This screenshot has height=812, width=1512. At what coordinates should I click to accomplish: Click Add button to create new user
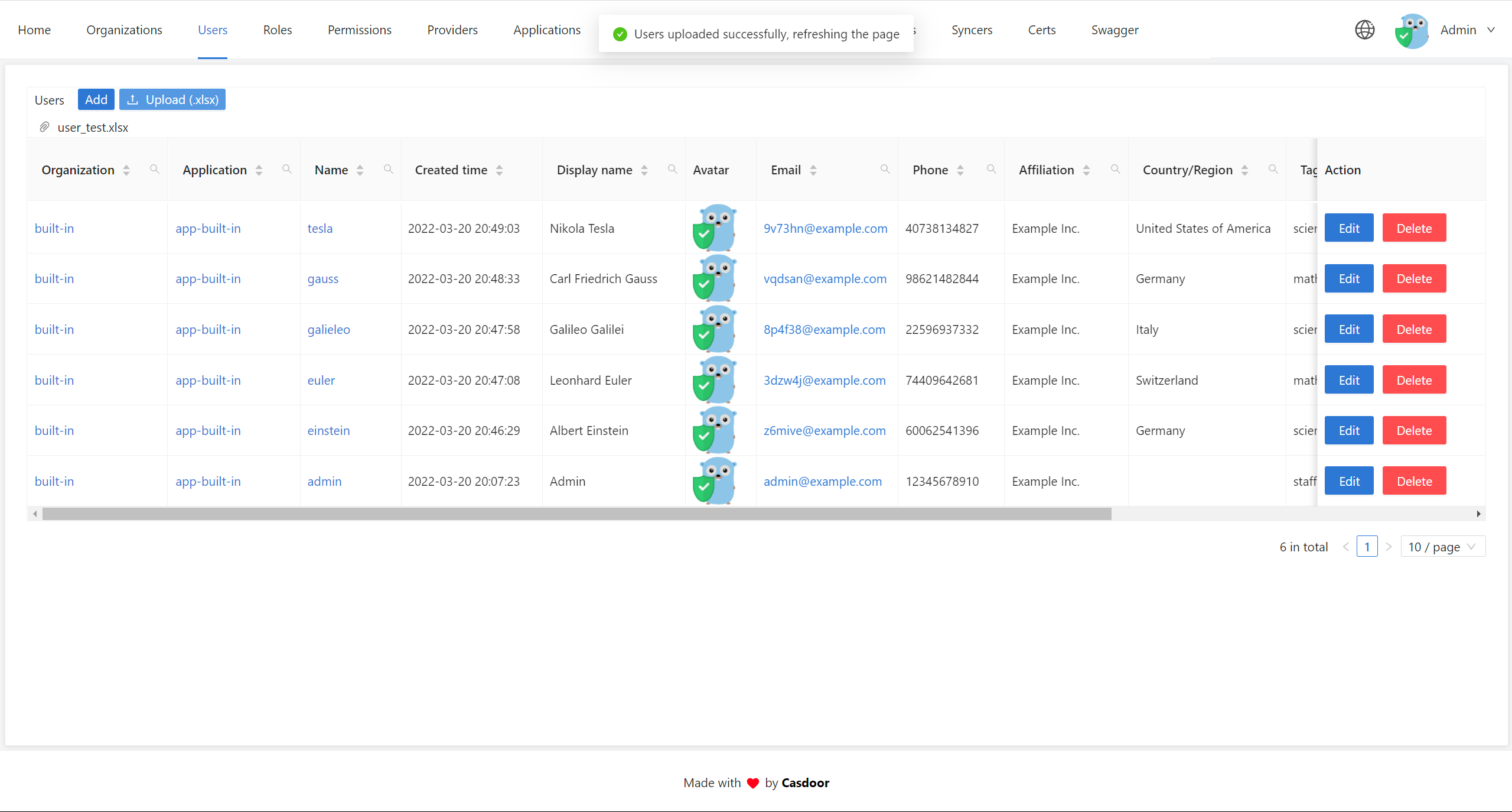(96, 99)
